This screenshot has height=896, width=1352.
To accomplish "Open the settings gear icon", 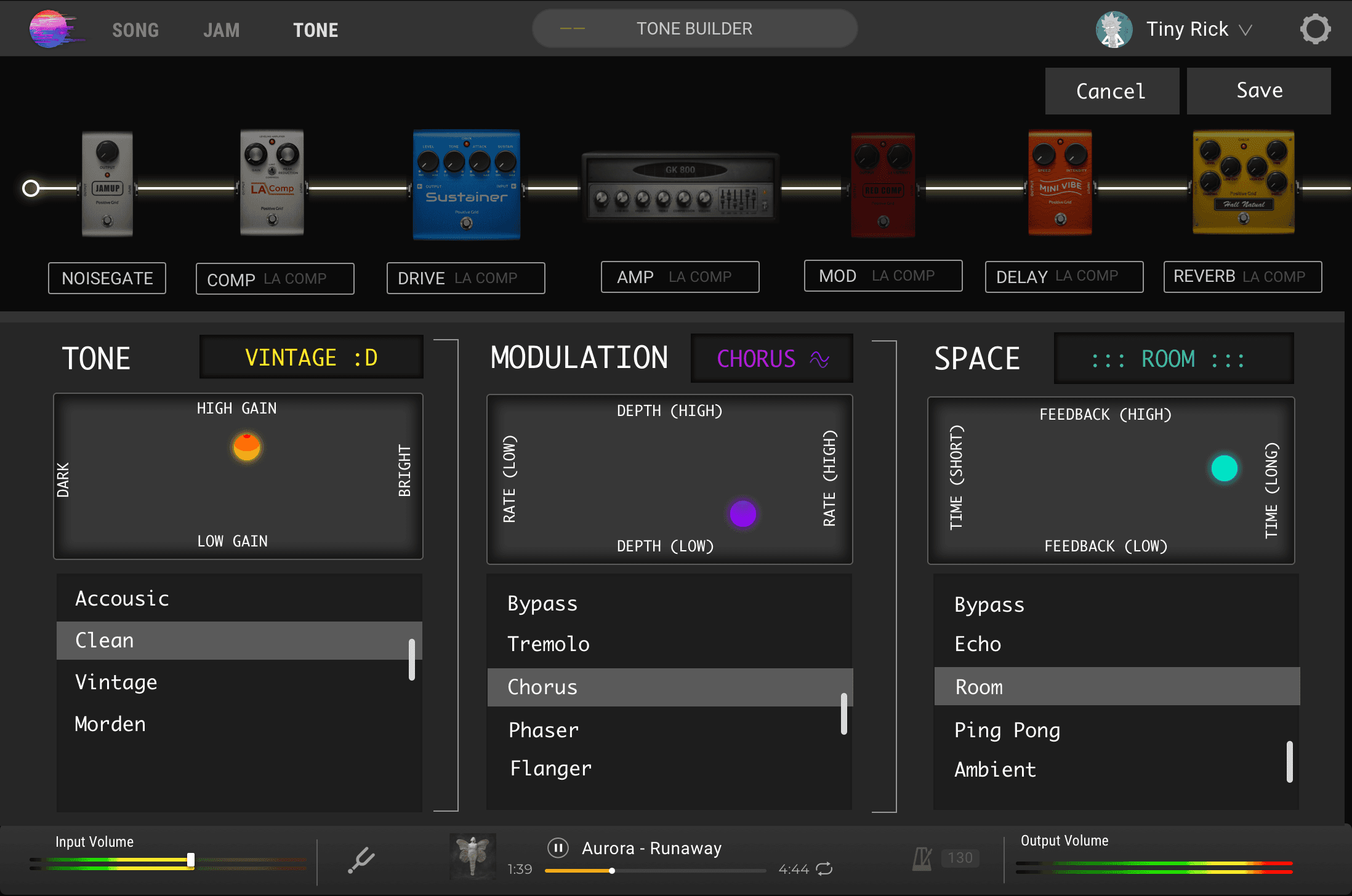I will pos(1315,29).
